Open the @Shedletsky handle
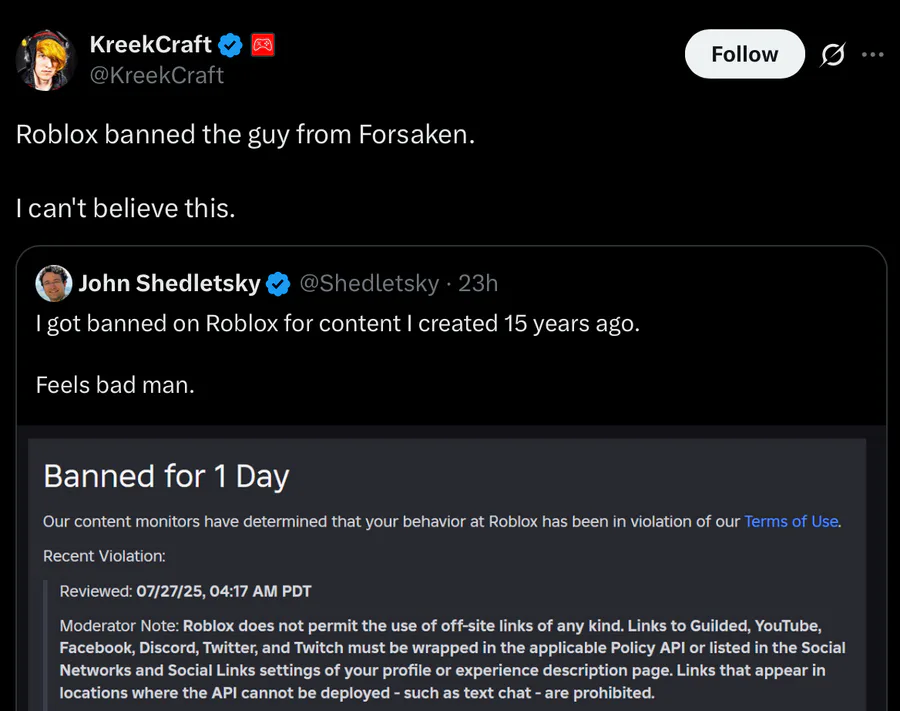Image resolution: width=900 pixels, height=711 pixels. [x=369, y=283]
